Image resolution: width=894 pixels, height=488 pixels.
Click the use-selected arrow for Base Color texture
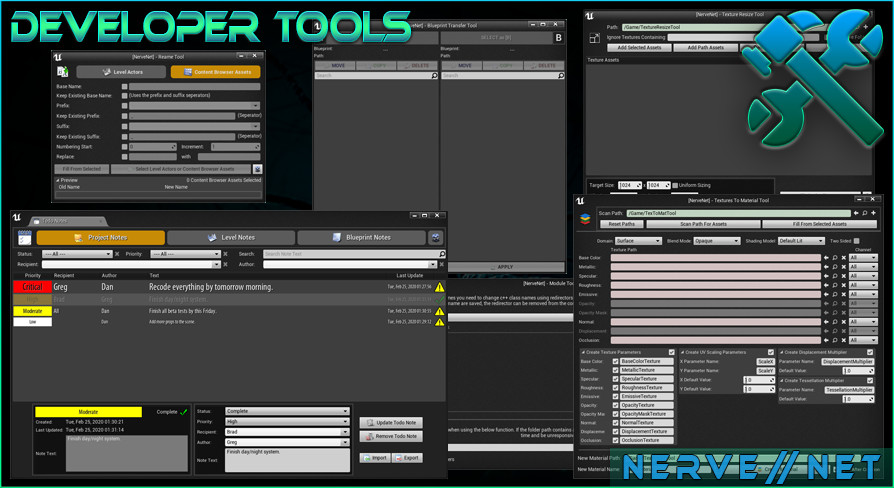coord(826,258)
